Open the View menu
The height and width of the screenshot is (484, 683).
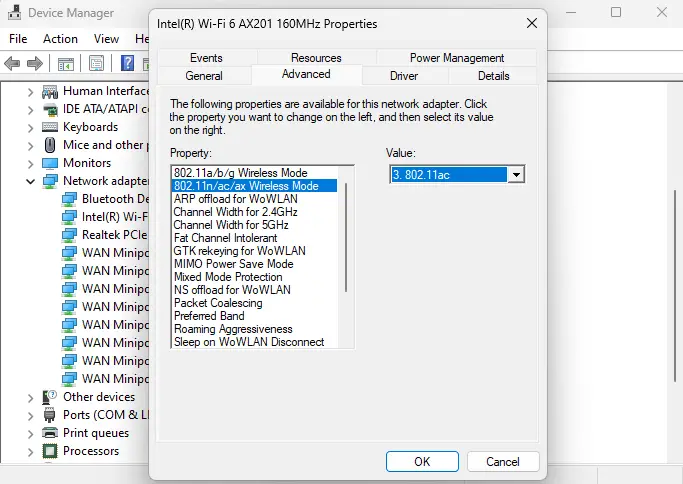pos(106,39)
